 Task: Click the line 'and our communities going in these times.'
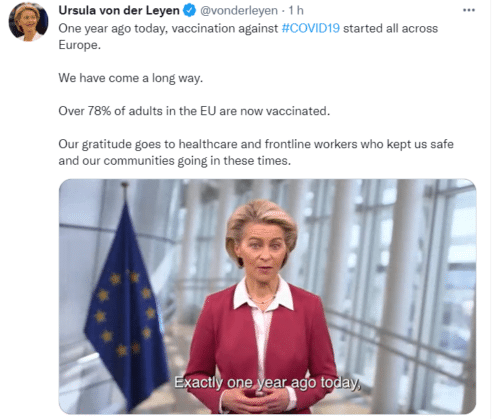[175, 161]
